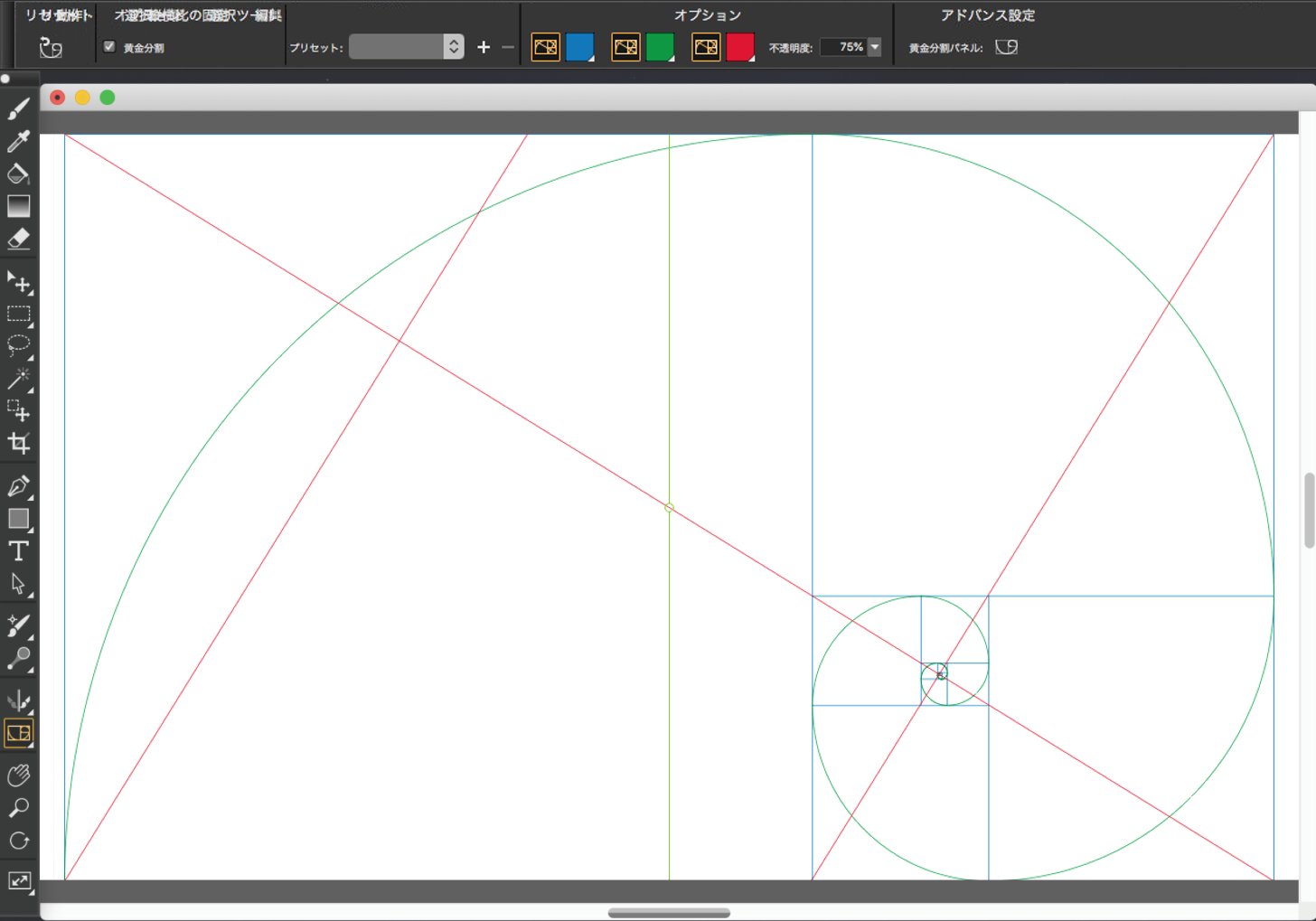Image resolution: width=1316 pixels, height=921 pixels.
Task: Click the Rotate Page tool
Action: click(18, 841)
